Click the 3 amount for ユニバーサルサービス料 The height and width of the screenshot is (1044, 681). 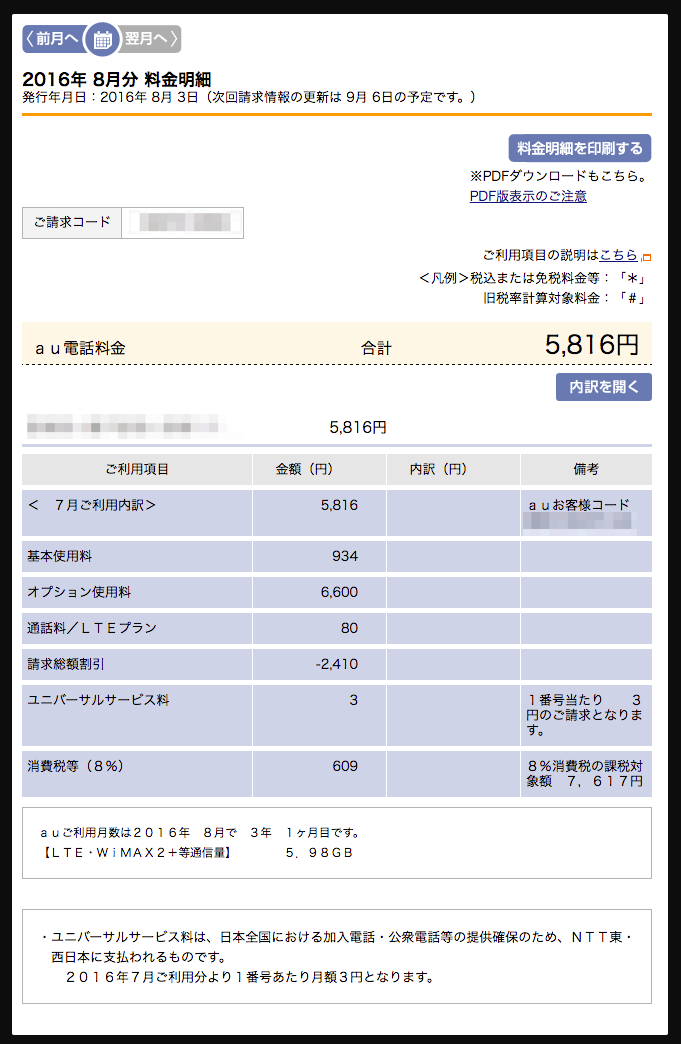[x=353, y=700]
